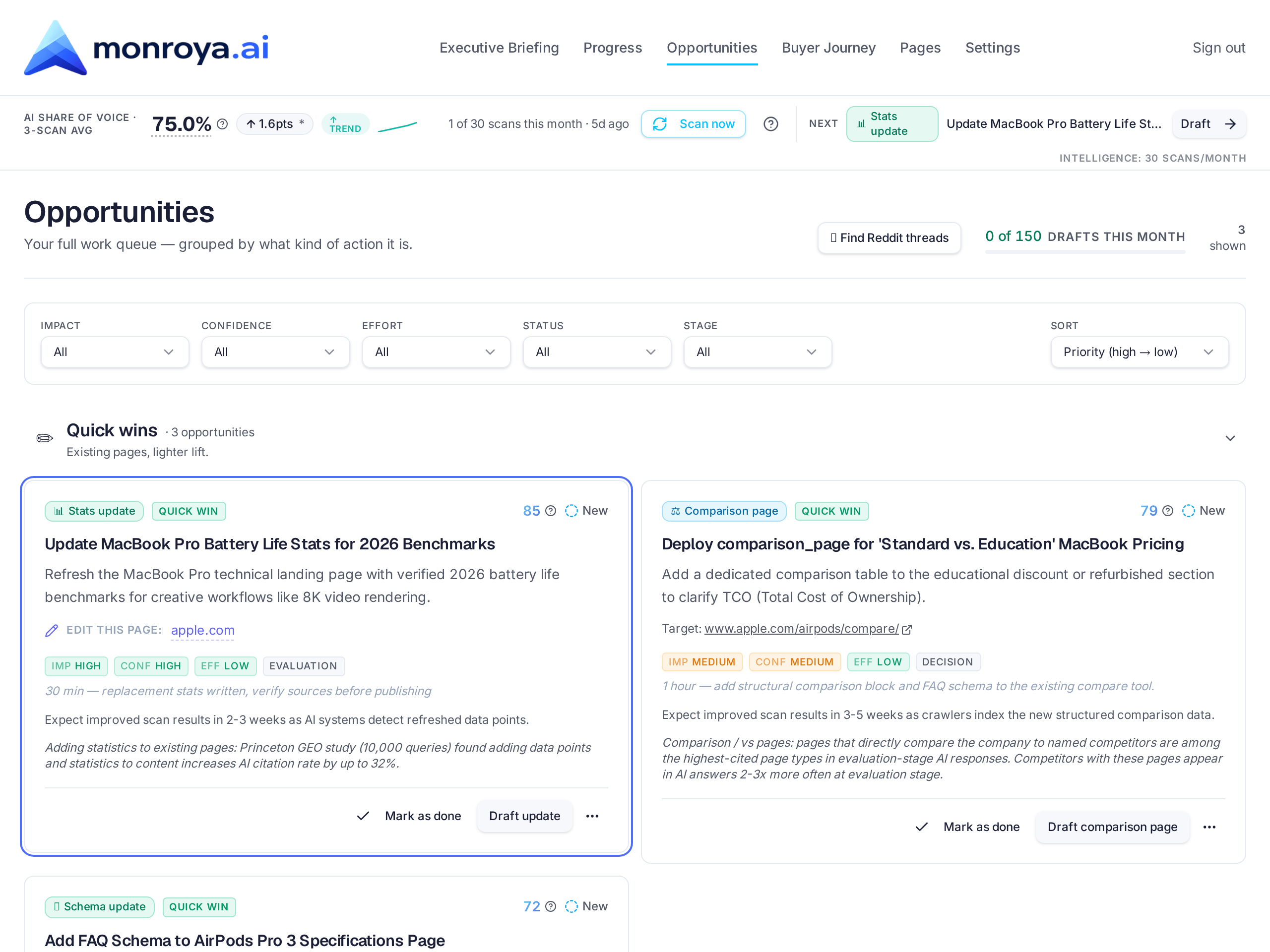Viewport: 1270px width, 952px height.
Task: Open help for AI share of voice percentage
Action: (222, 124)
